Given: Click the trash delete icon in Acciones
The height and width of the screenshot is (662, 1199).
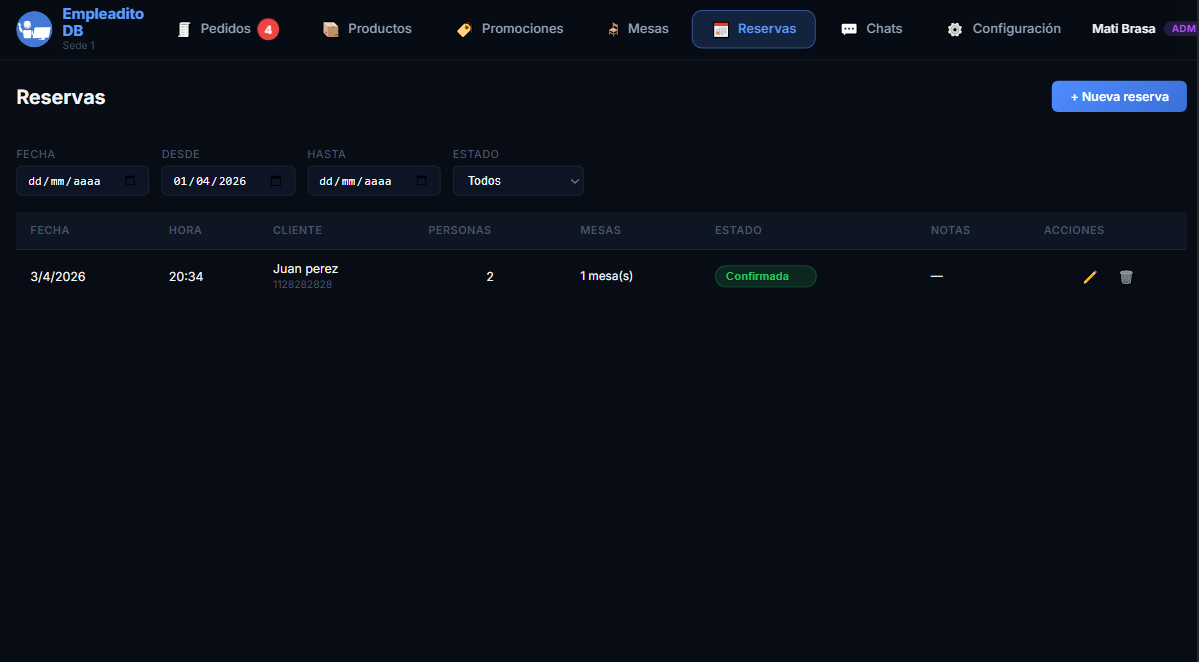Looking at the screenshot, I should point(1126,277).
